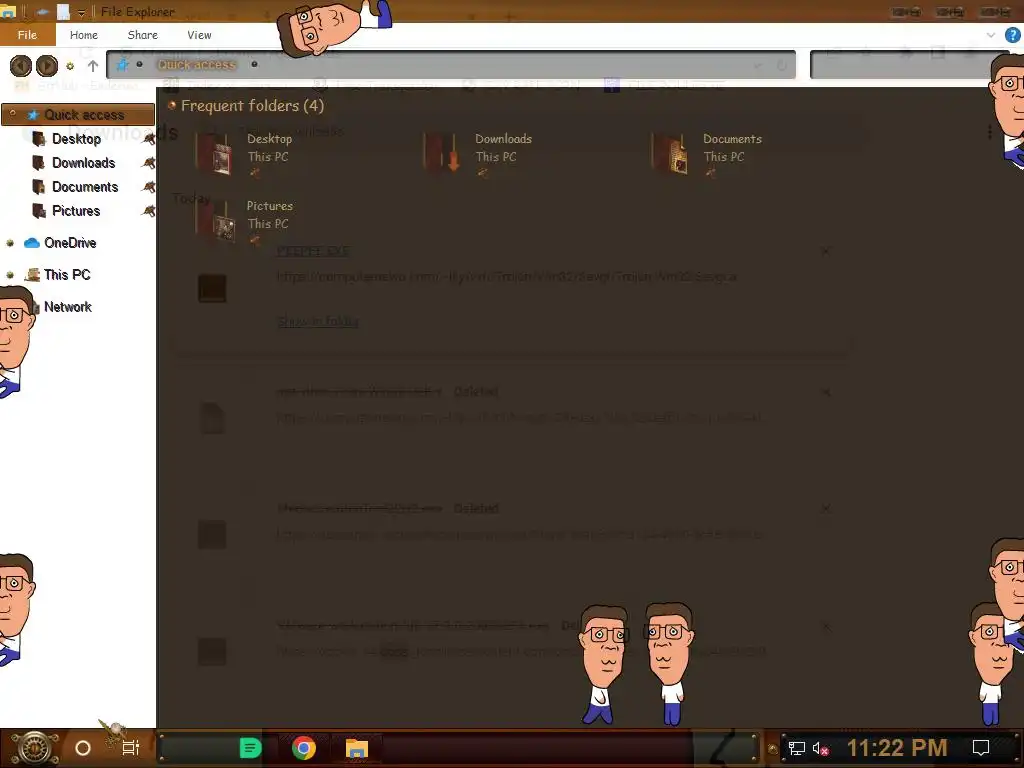This screenshot has height=768, width=1024.
Task: Click the pin icon beside sidebar Documents
Action: pyautogui.click(x=149, y=187)
